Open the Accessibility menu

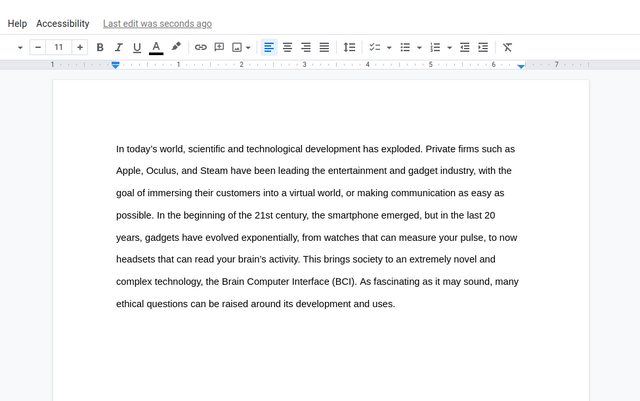62,24
